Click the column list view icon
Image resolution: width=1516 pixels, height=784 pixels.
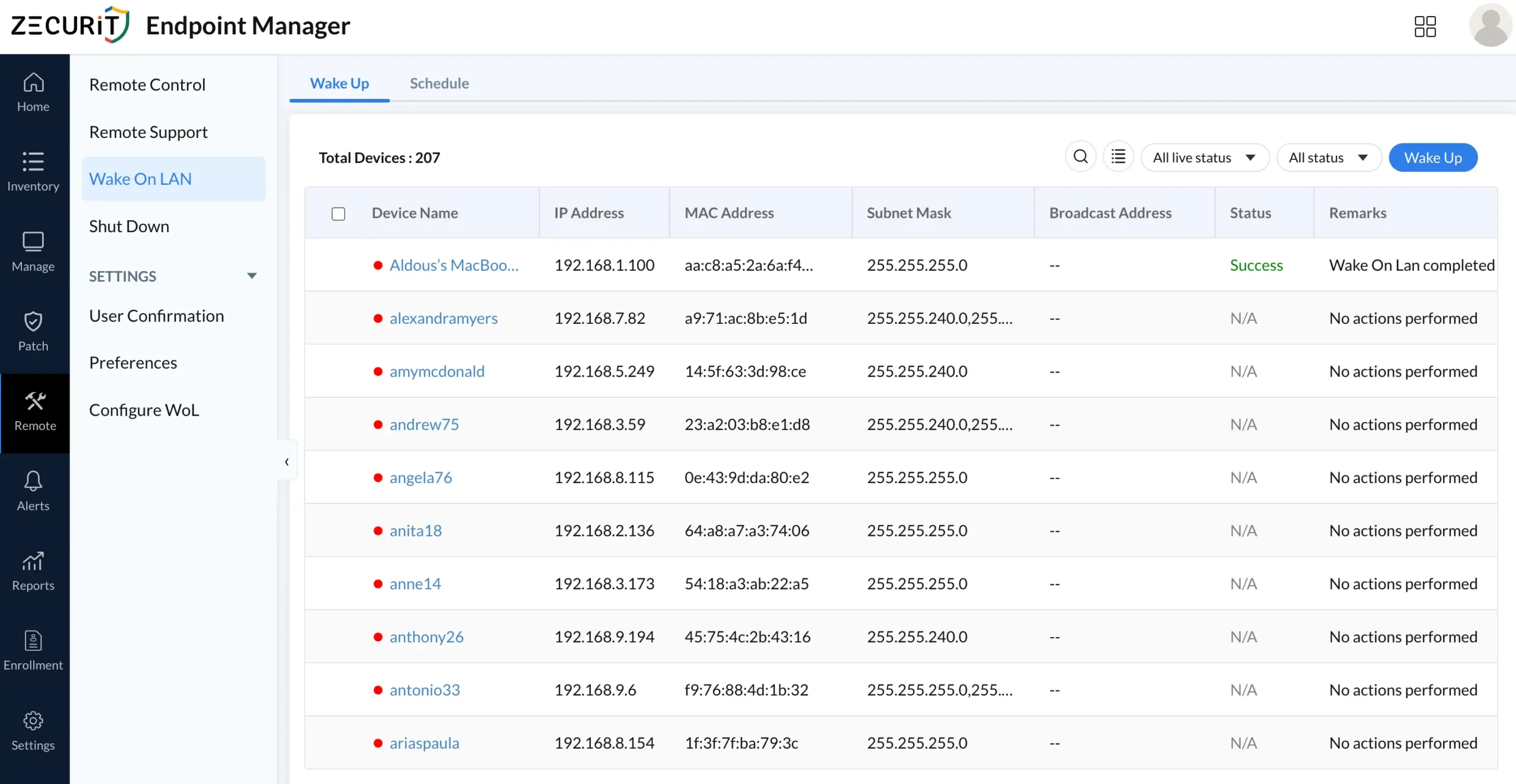(1118, 157)
